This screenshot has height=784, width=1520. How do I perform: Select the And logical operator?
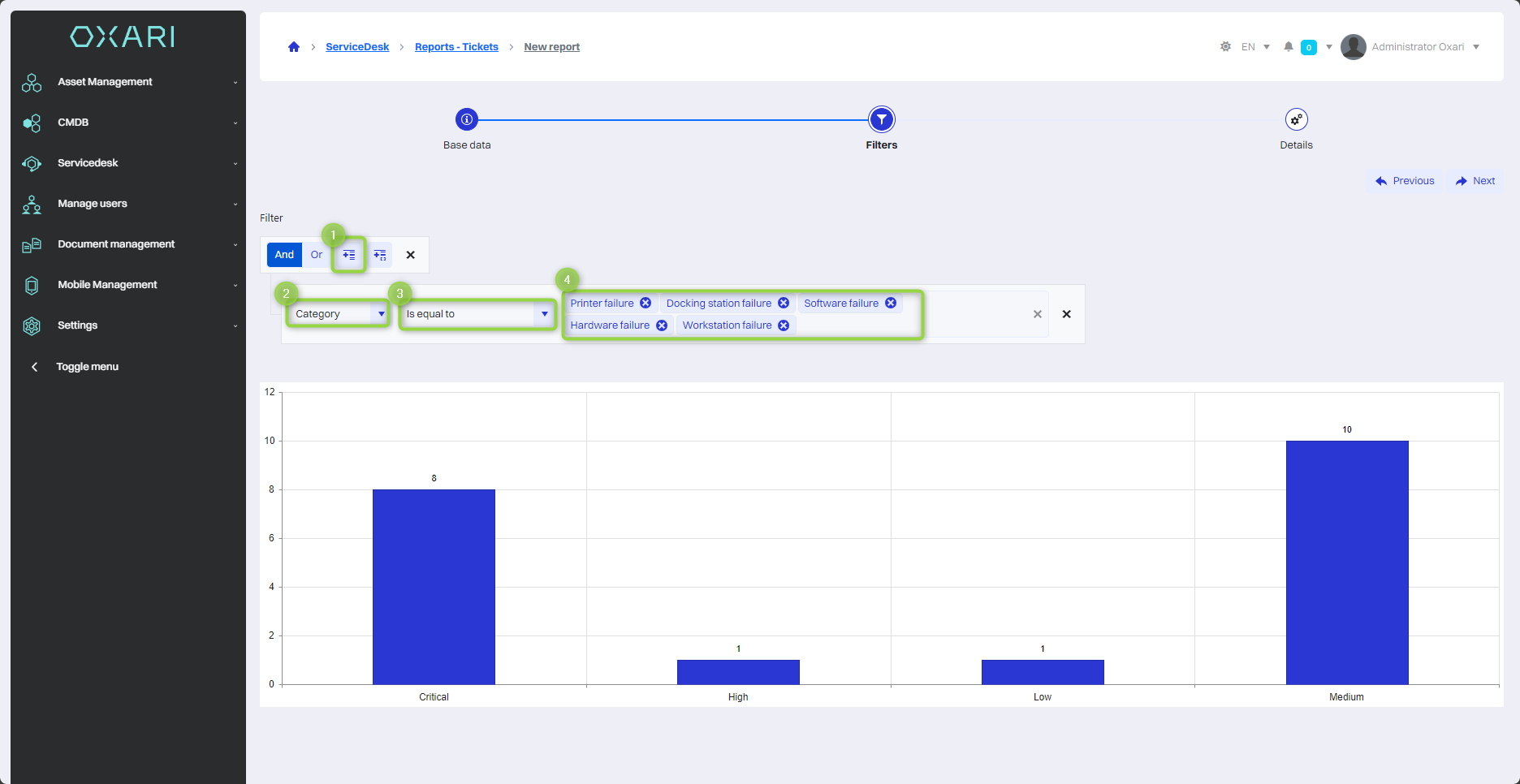284,255
